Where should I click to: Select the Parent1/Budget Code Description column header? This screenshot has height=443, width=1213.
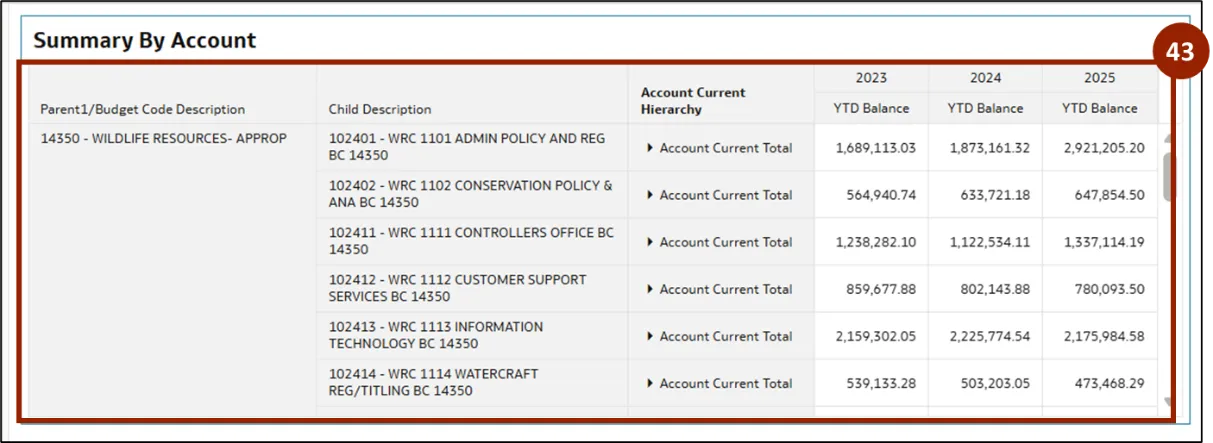(142, 109)
